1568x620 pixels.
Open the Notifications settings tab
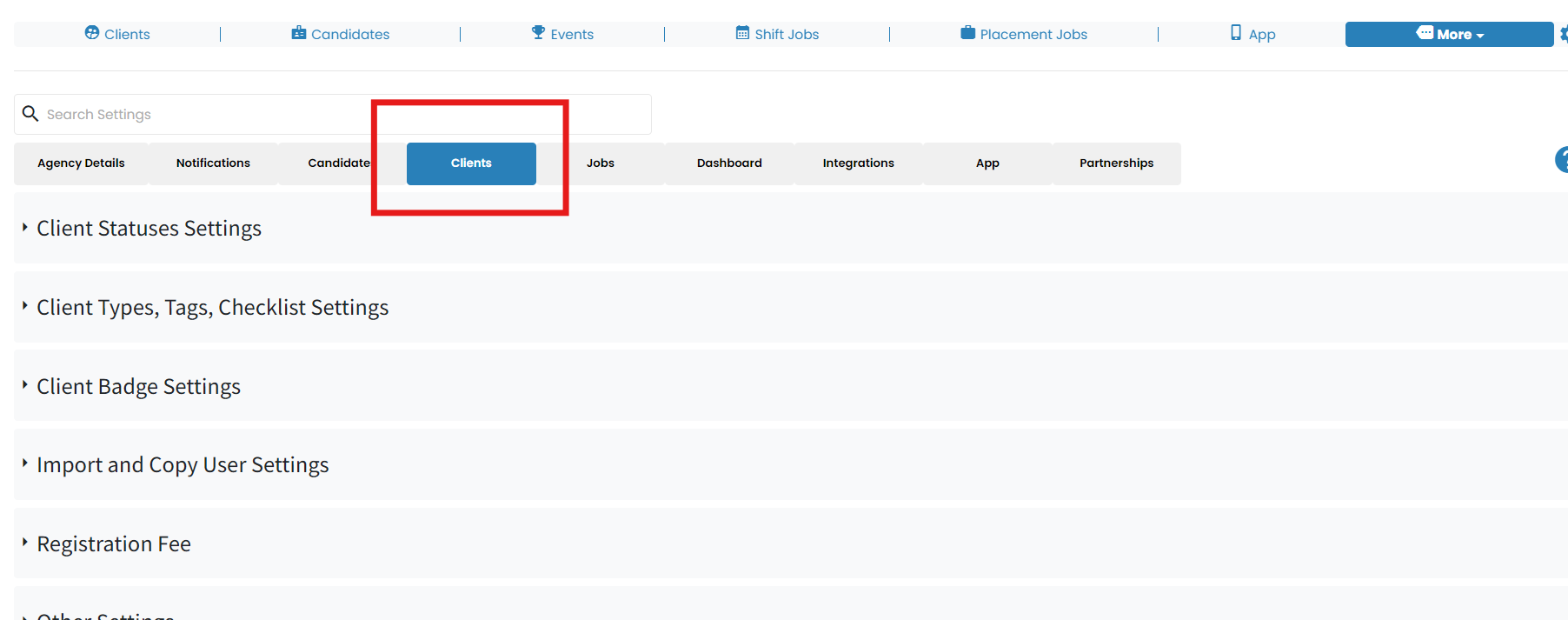coord(213,163)
